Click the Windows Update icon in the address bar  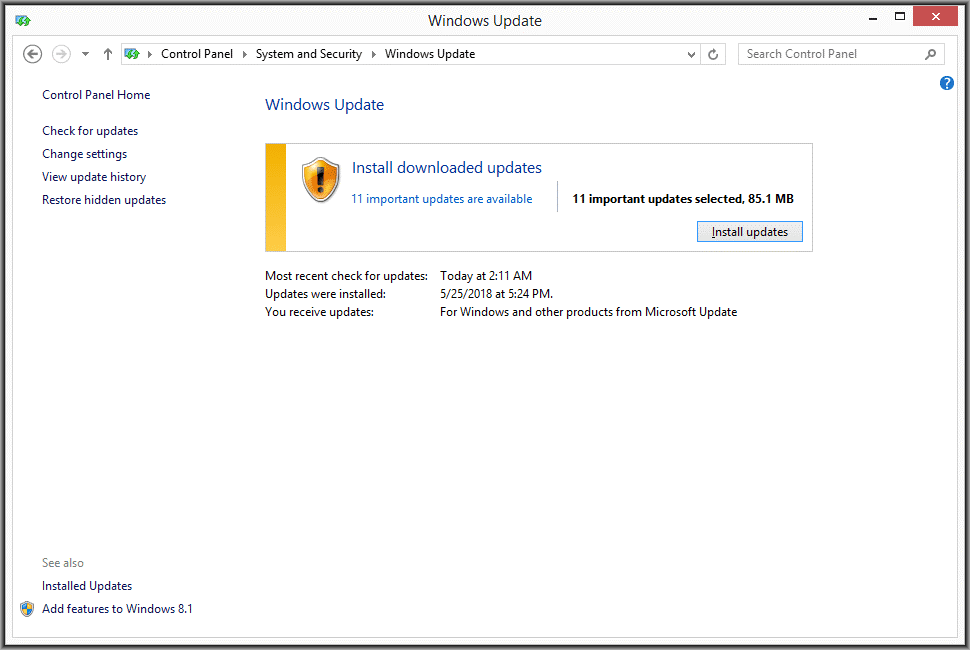(132, 54)
